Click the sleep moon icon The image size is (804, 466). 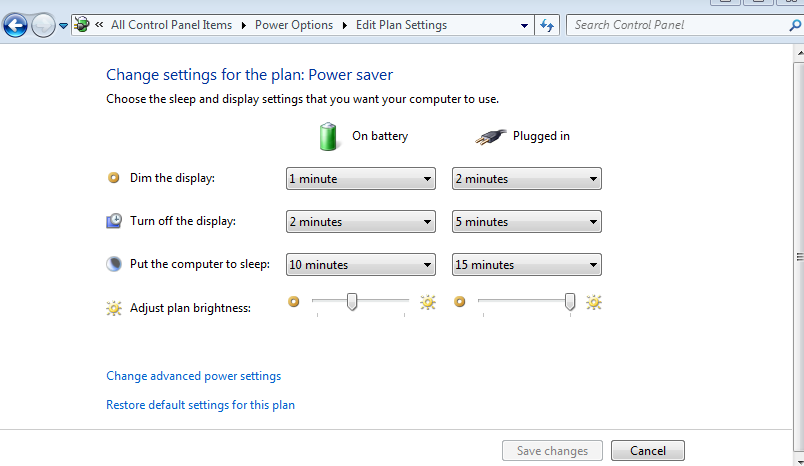click(x=114, y=264)
